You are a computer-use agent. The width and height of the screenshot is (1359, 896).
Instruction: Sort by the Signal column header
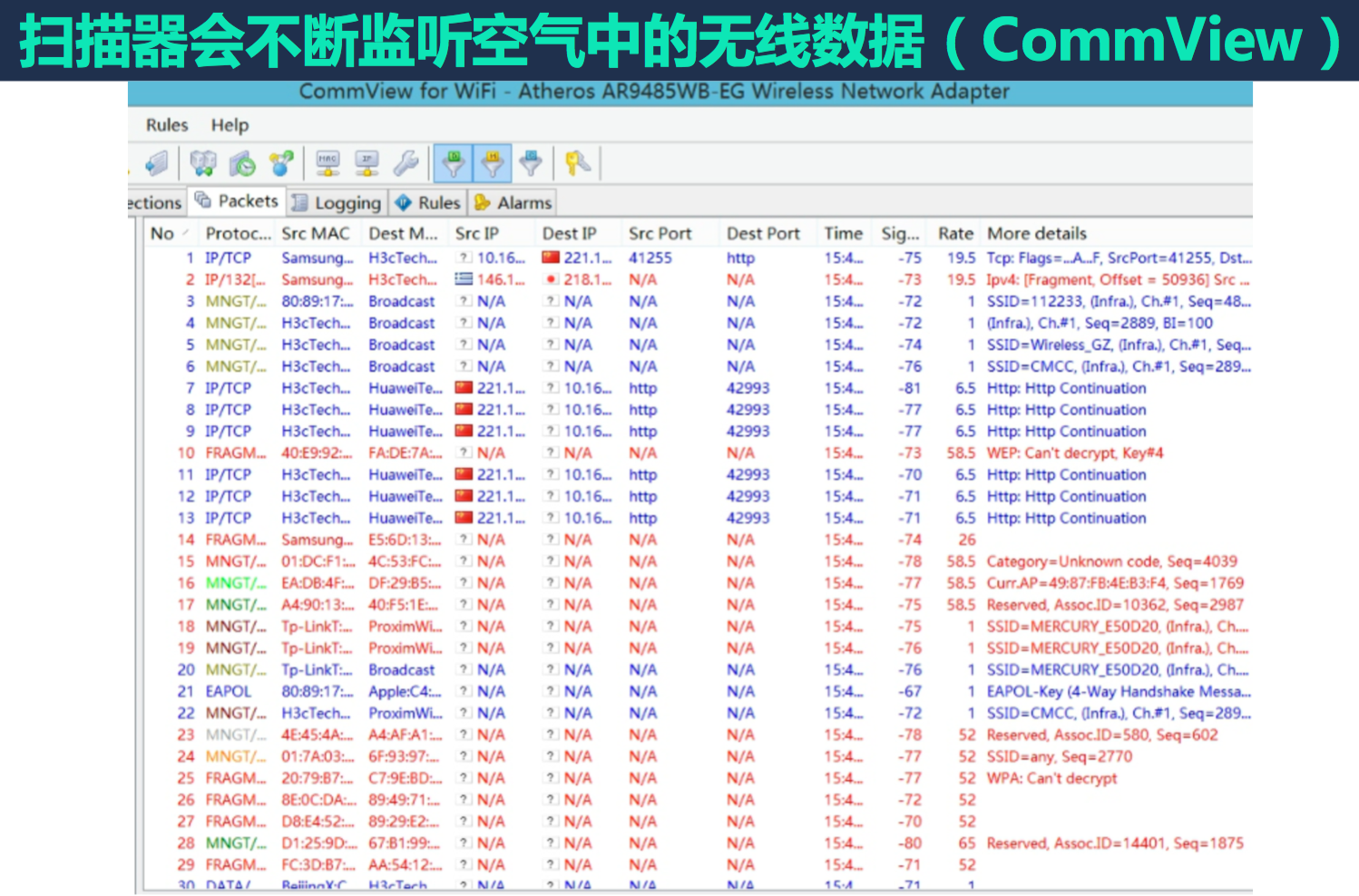pyautogui.click(x=900, y=234)
